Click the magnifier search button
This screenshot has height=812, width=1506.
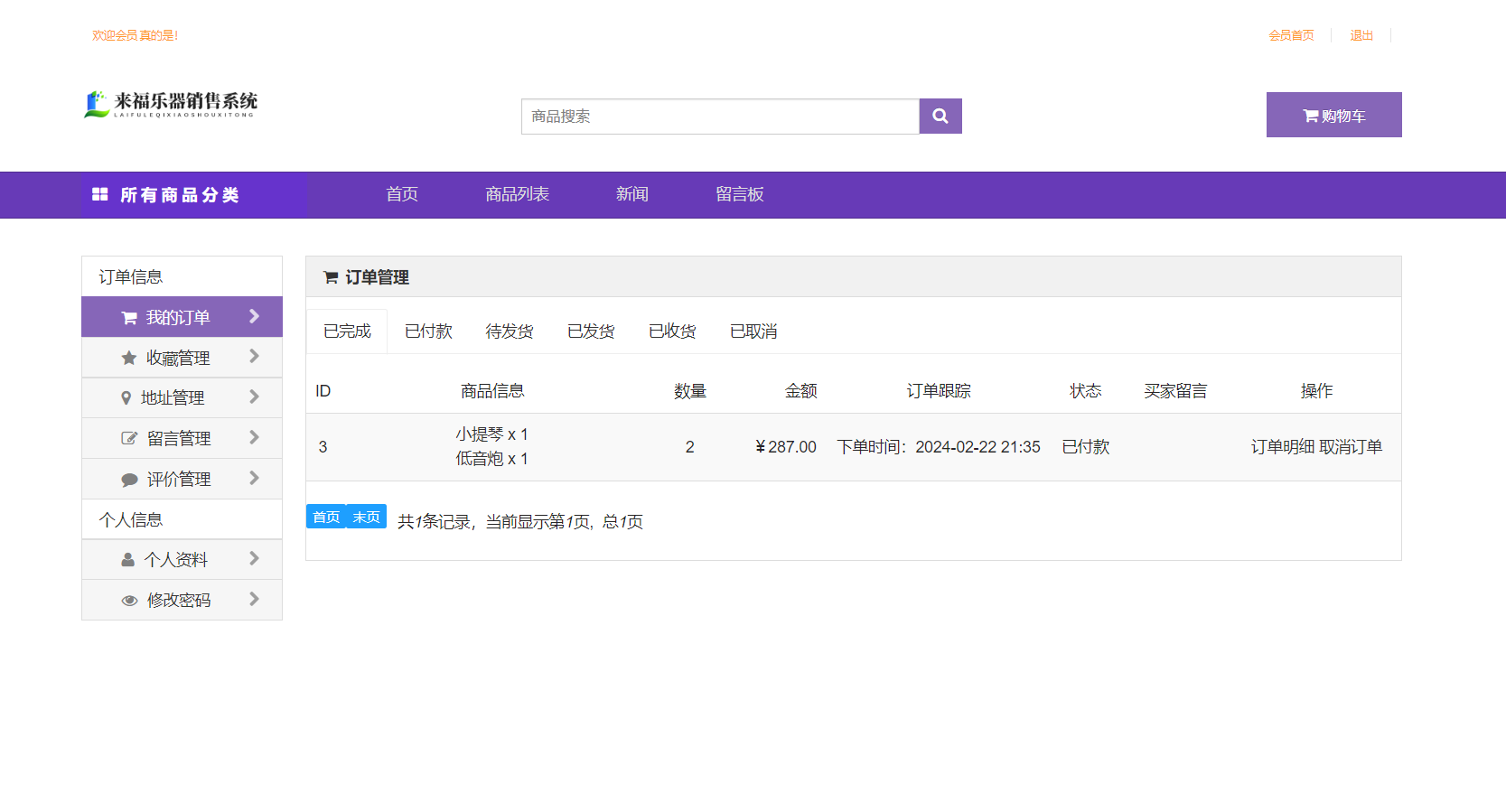tap(940, 116)
